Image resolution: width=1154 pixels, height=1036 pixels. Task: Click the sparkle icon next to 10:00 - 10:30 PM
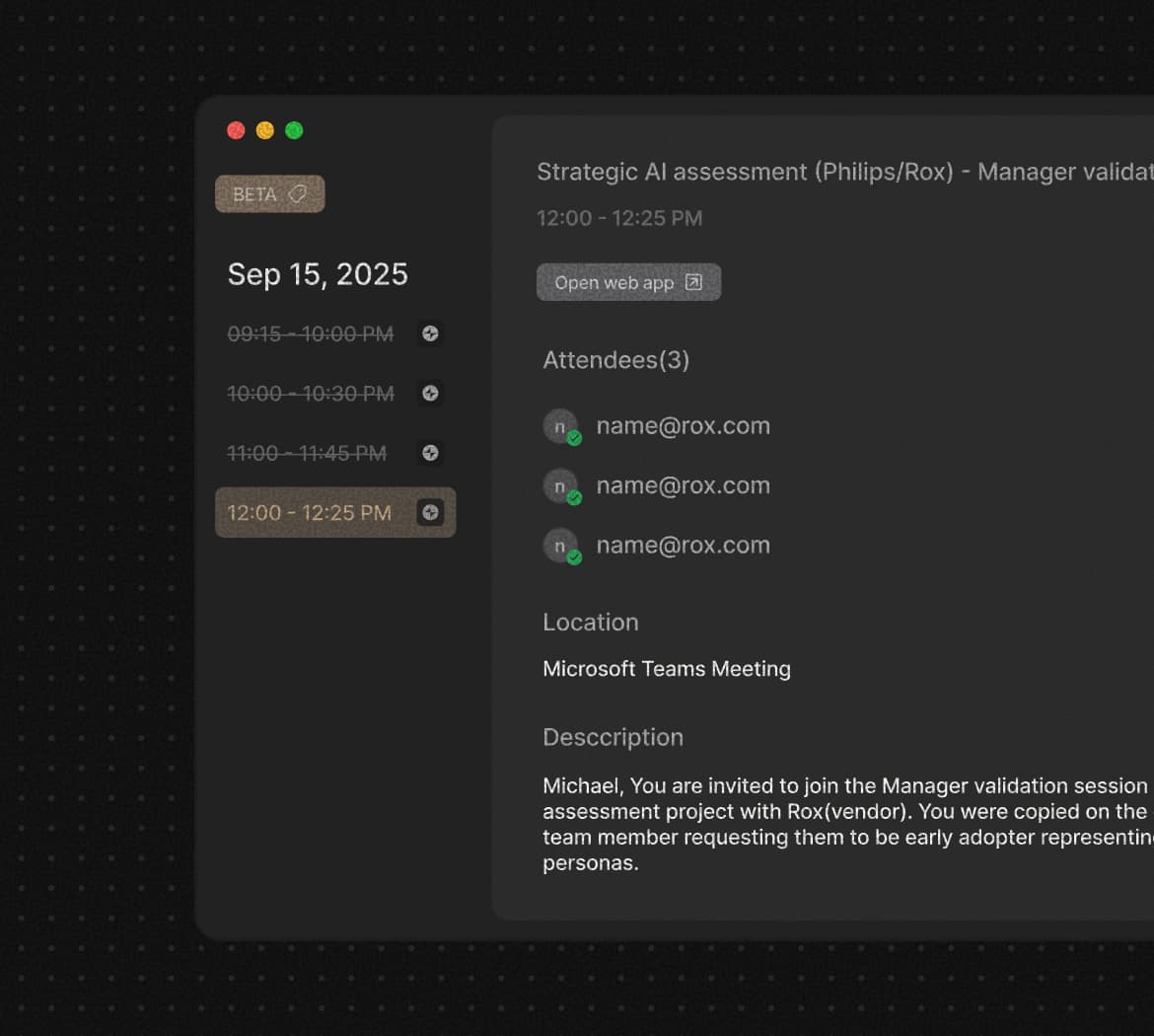point(430,393)
